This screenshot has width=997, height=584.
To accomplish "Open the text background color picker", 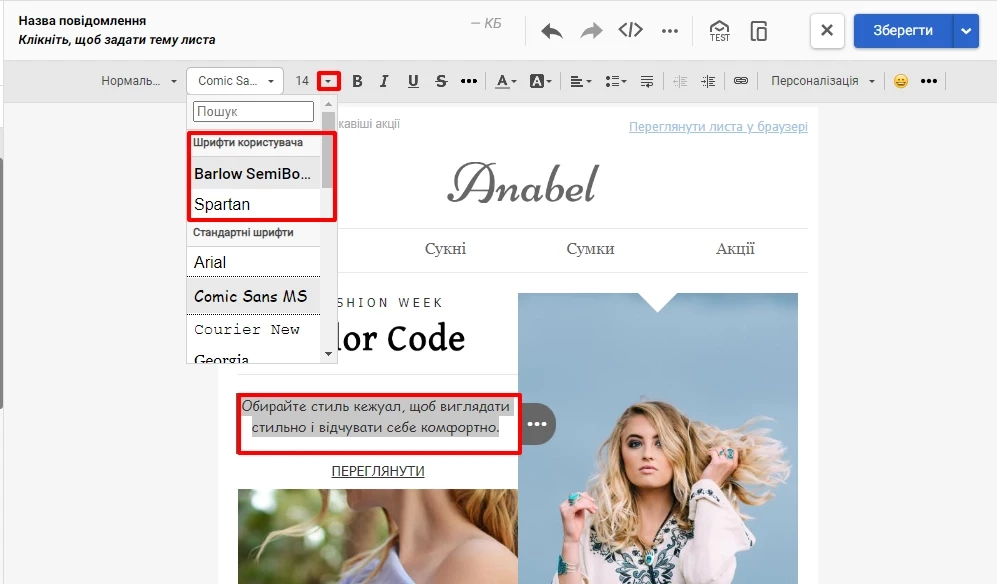I will pyautogui.click(x=540, y=81).
